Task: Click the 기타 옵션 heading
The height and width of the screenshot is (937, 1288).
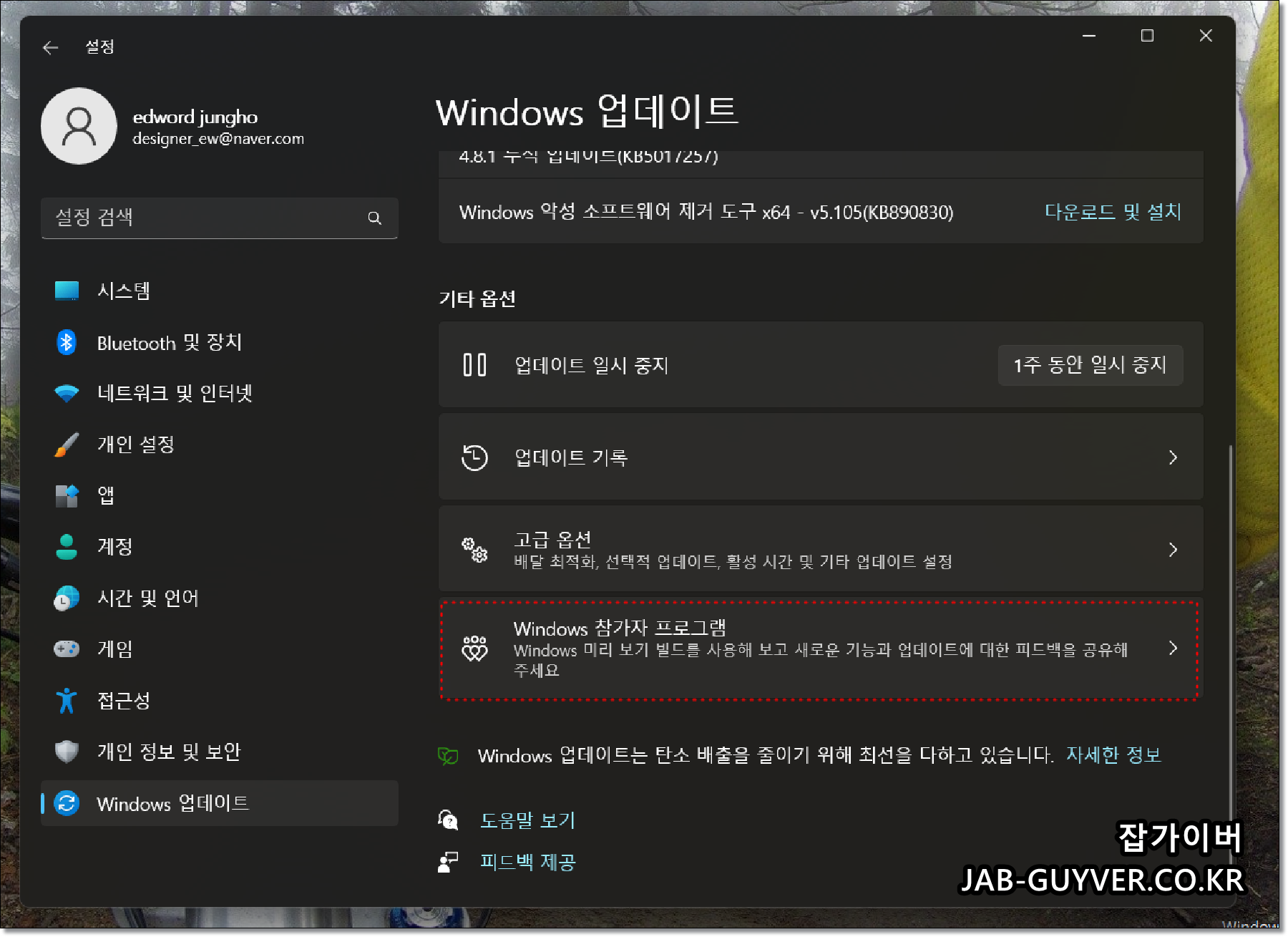Action: pyautogui.click(x=477, y=298)
